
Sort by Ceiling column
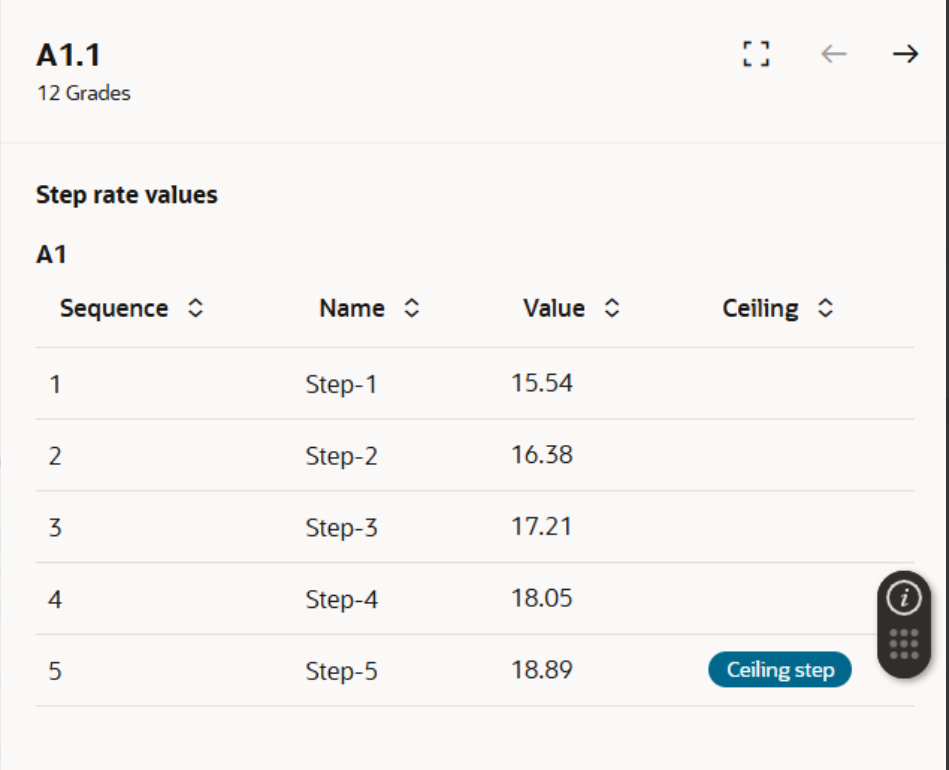[x=826, y=308]
